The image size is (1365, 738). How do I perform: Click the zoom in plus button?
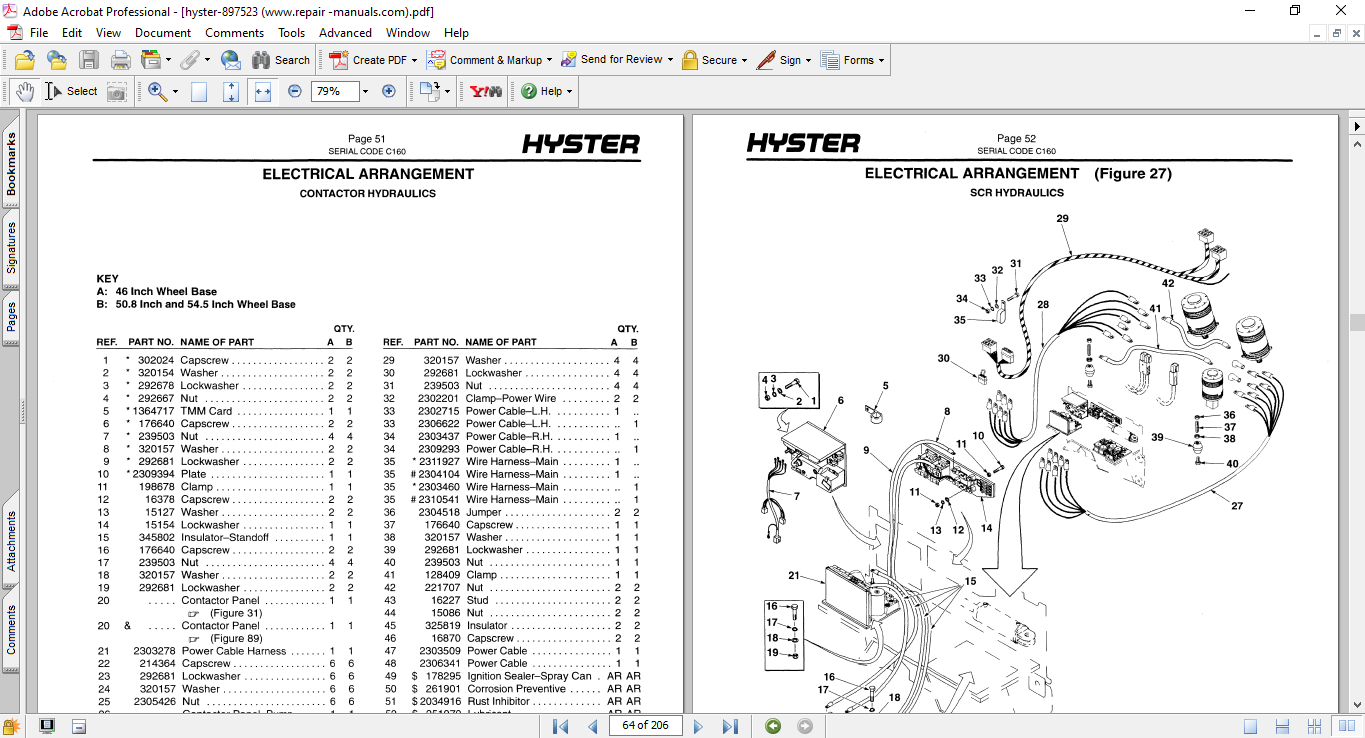[389, 91]
